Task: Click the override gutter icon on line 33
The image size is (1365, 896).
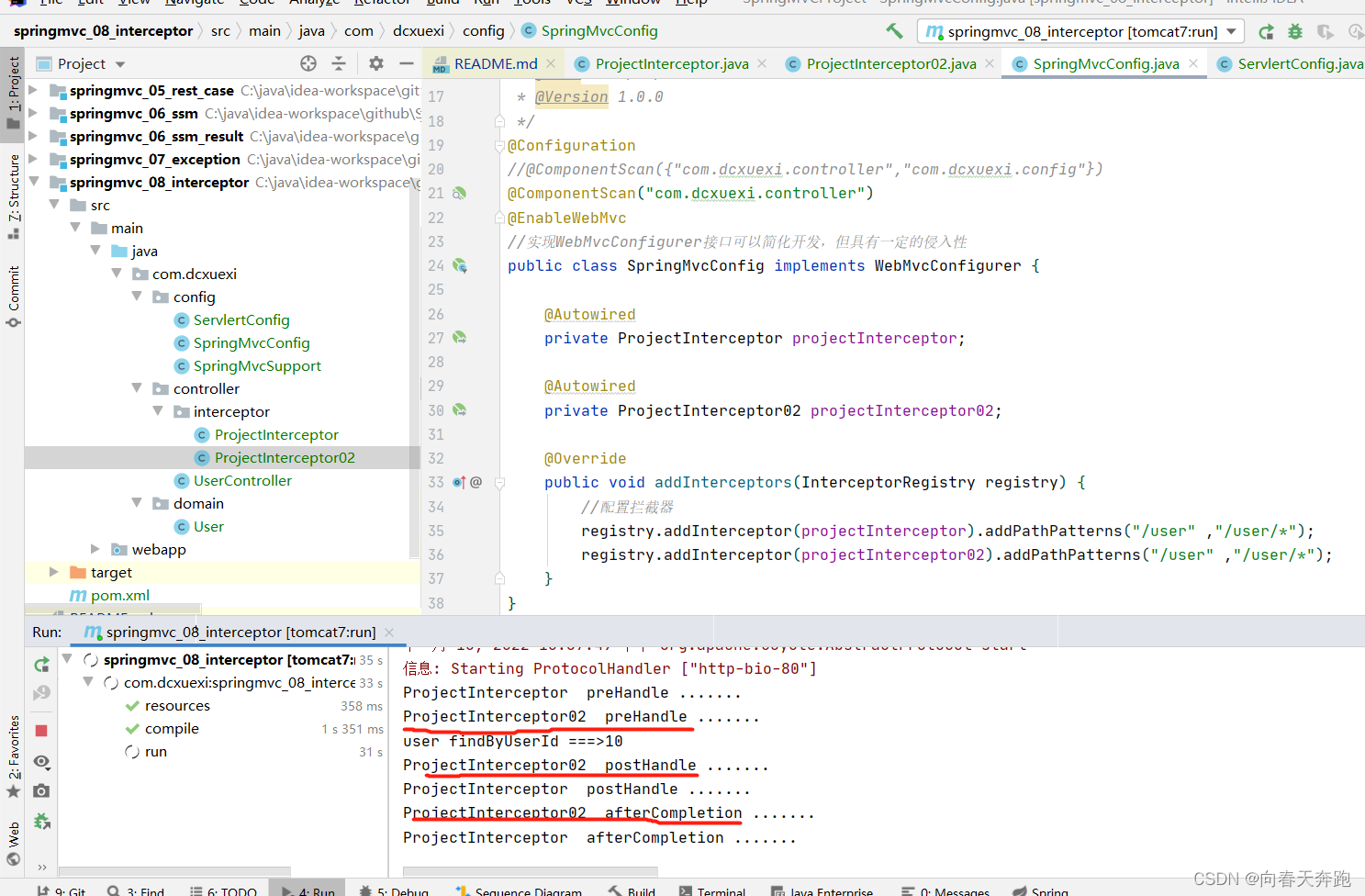Action: 459,482
